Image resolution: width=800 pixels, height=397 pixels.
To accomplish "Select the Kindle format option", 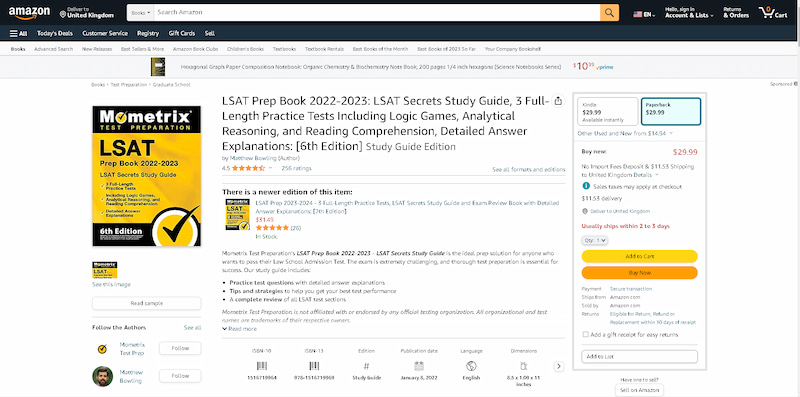I will click(607, 111).
